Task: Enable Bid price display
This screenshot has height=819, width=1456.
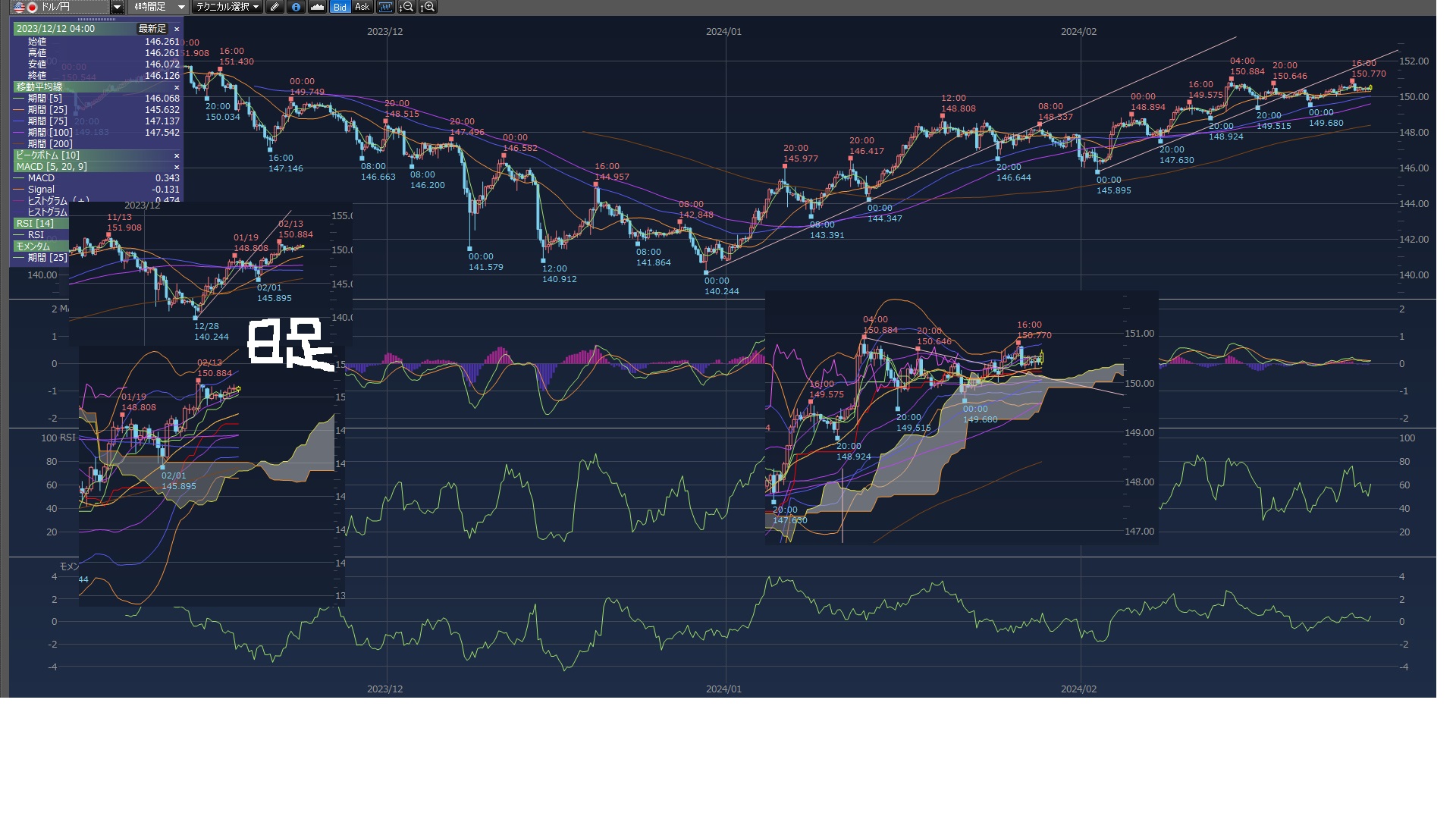Action: coord(340,7)
